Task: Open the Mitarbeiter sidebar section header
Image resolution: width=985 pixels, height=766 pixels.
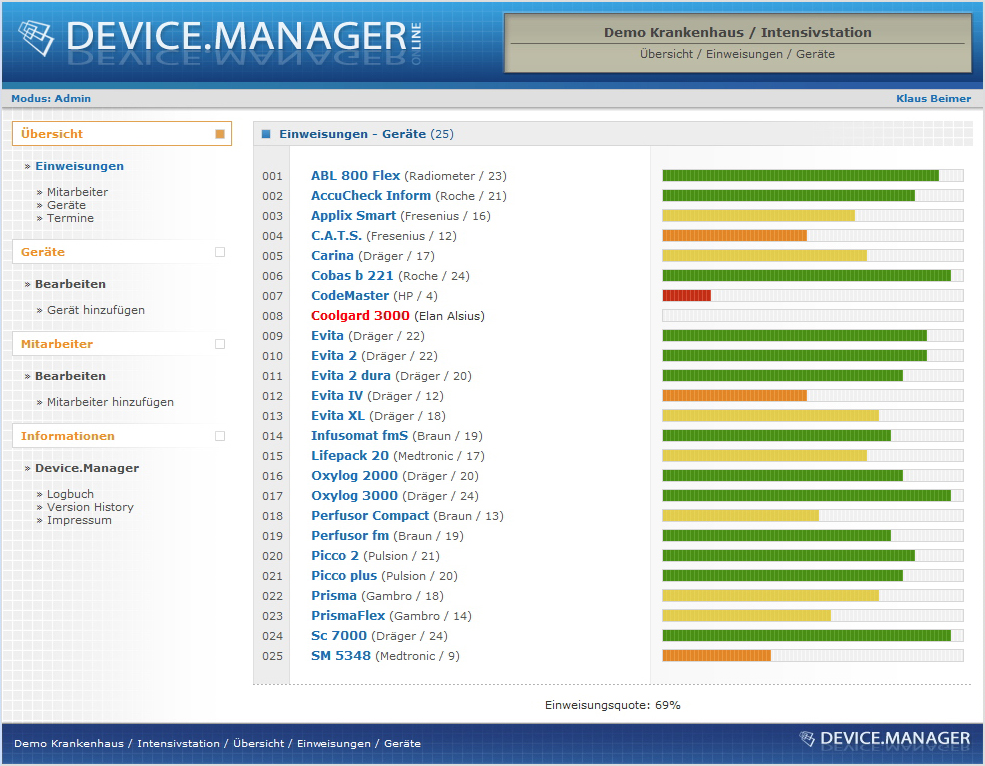Action: click(122, 344)
